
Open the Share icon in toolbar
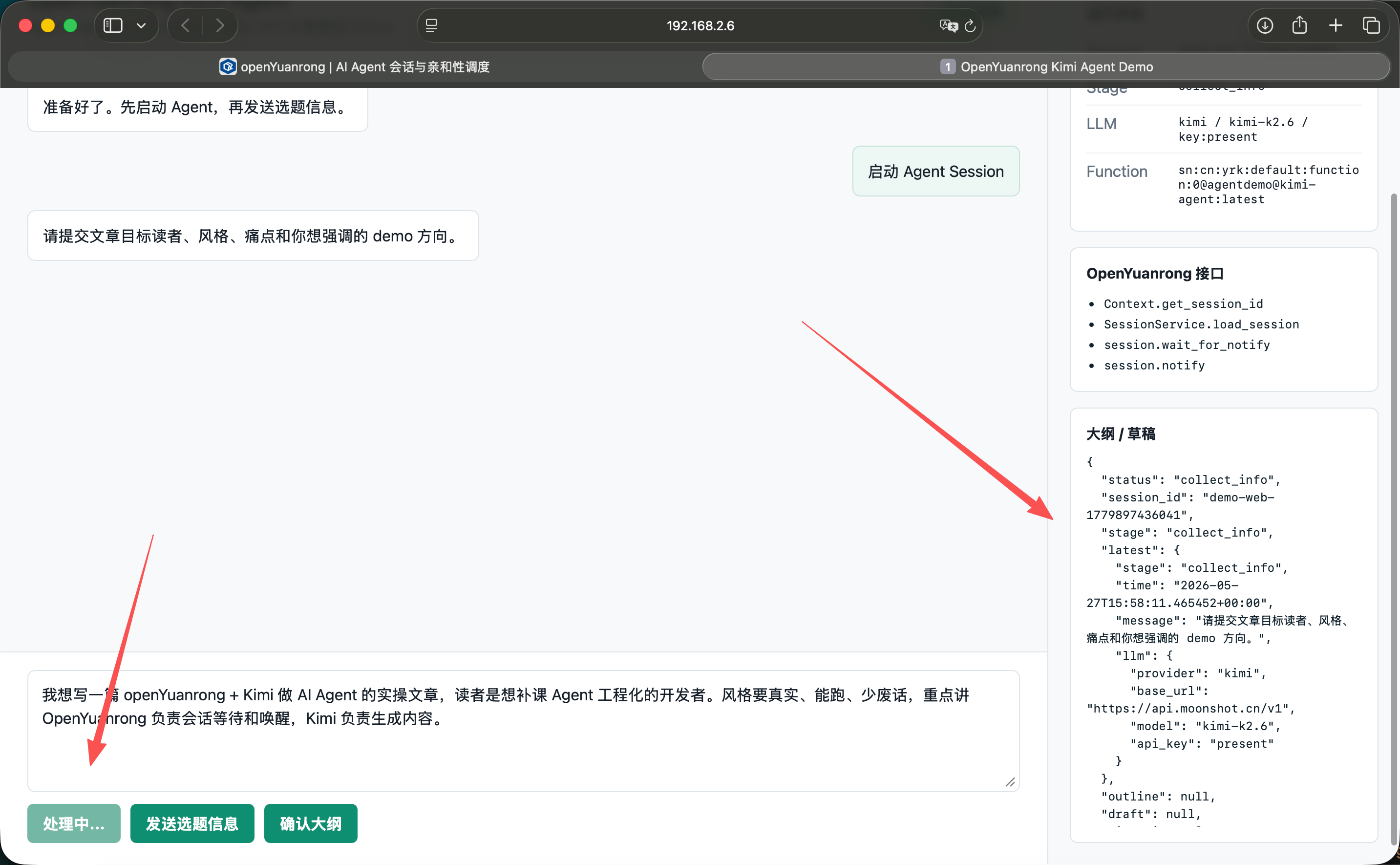tap(1299, 24)
